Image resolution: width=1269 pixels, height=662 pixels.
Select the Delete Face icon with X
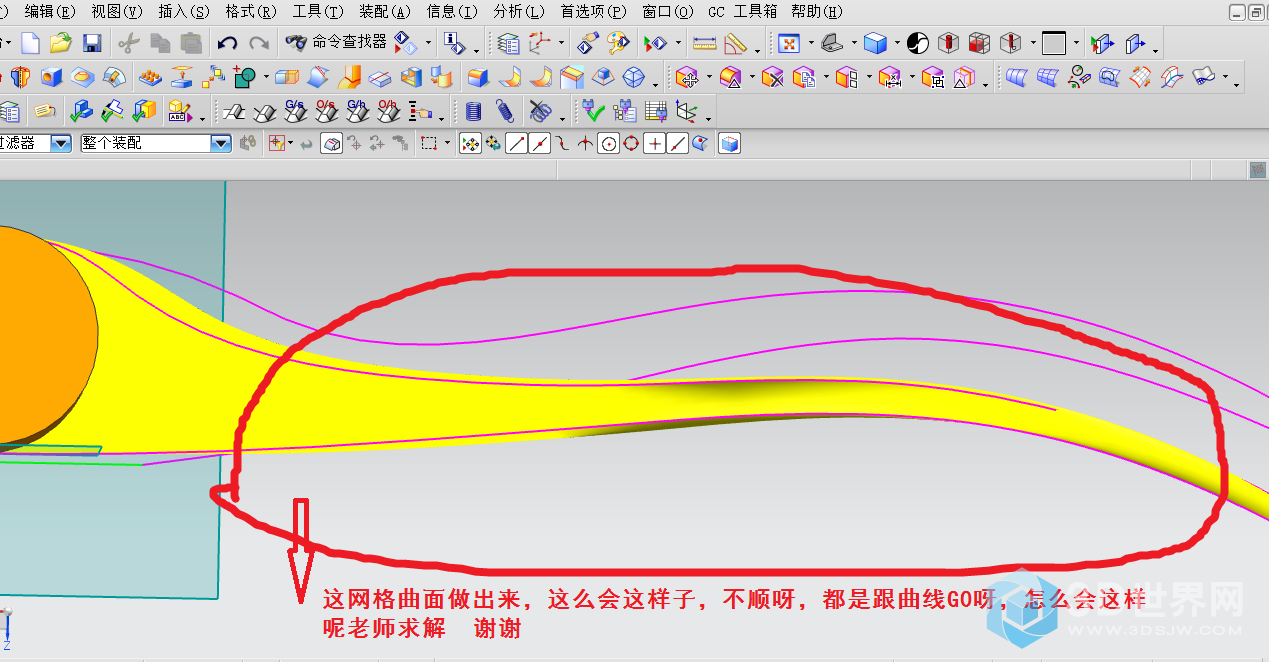771,76
